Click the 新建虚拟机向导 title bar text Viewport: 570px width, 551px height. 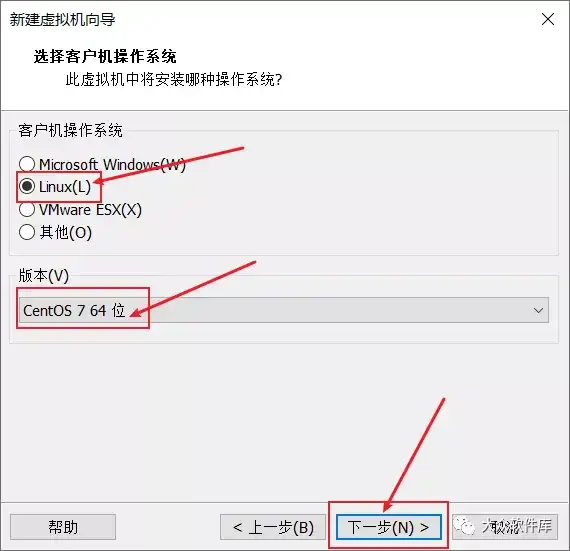62,20
